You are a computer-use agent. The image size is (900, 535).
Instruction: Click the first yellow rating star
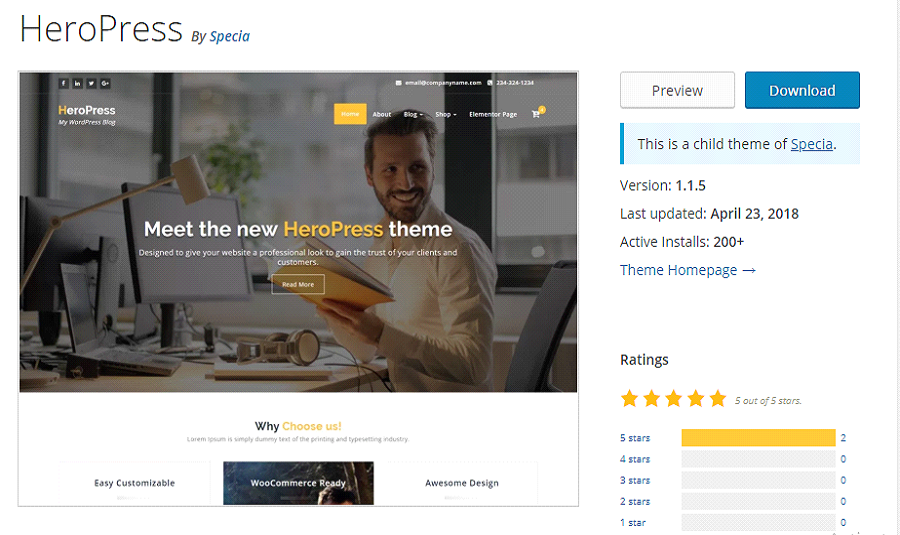pyautogui.click(x=630, y=398)
